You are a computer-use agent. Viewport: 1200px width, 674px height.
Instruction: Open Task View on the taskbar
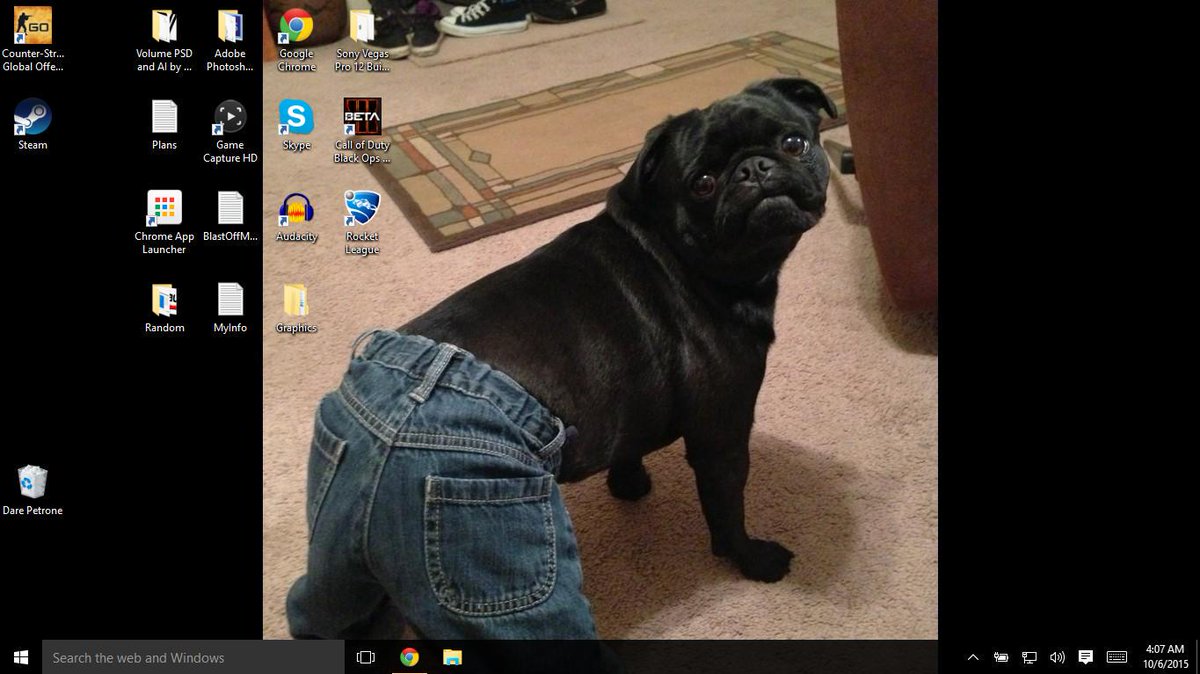(x=365, y=657)
